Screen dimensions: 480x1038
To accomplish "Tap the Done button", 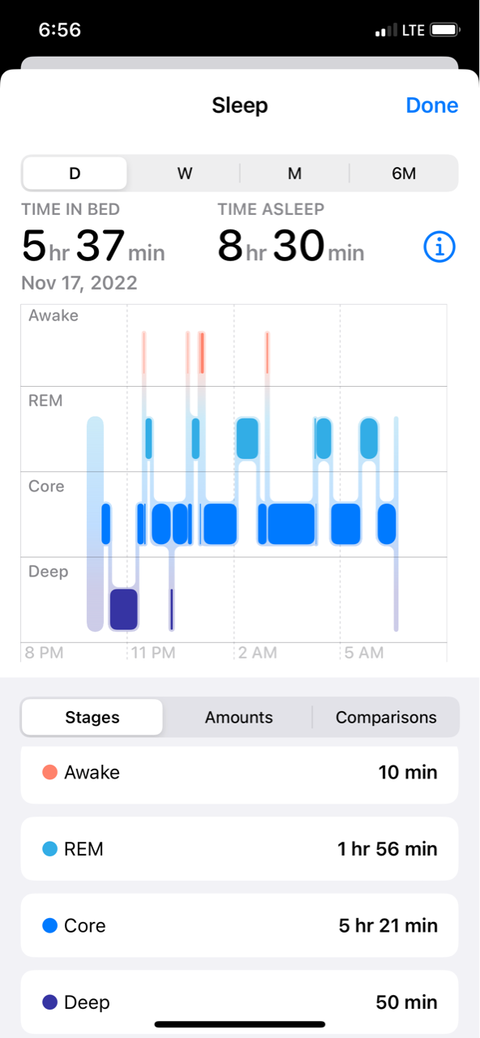I will point(432,105).
